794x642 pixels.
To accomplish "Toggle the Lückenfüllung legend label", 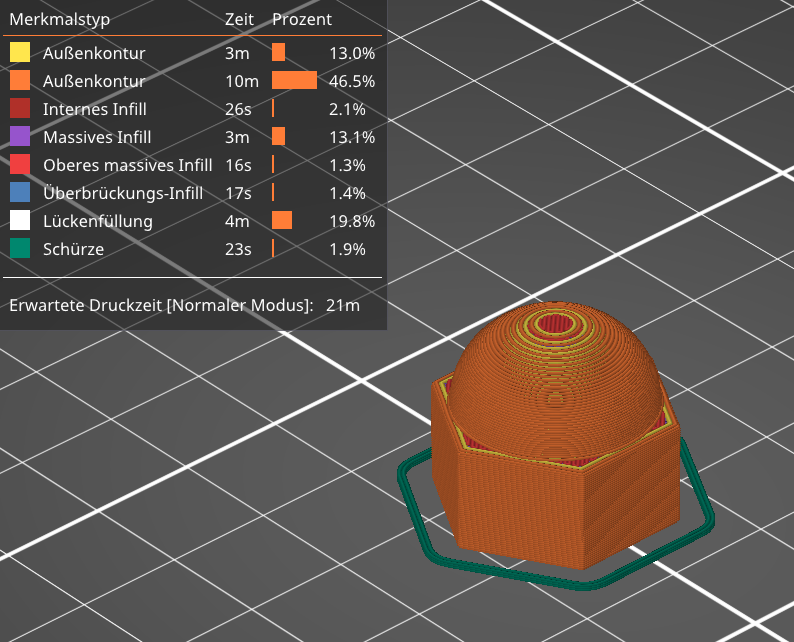I will tap(98, 221).
